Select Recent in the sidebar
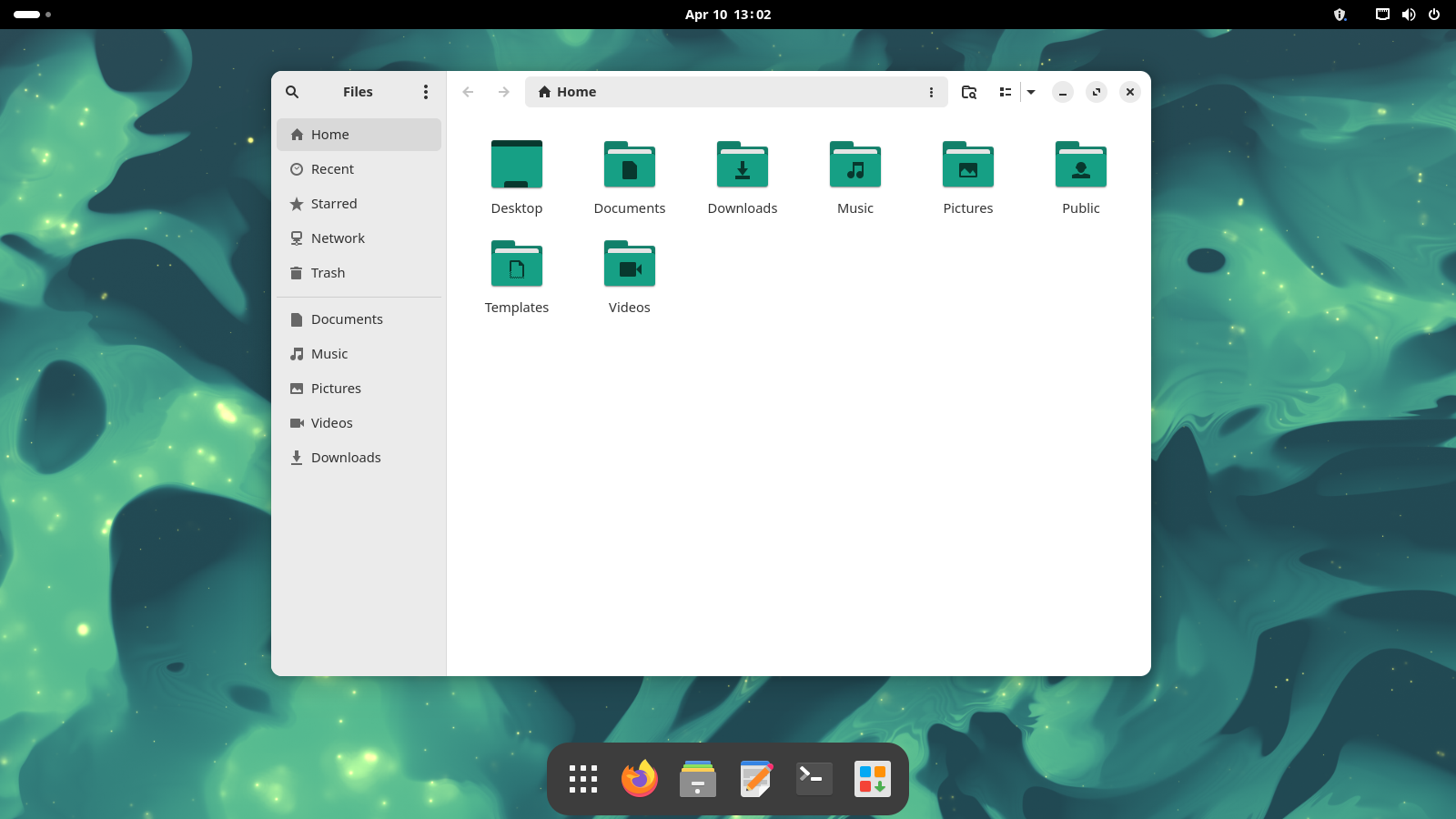The image size is (1456, 819). point(332,169)
